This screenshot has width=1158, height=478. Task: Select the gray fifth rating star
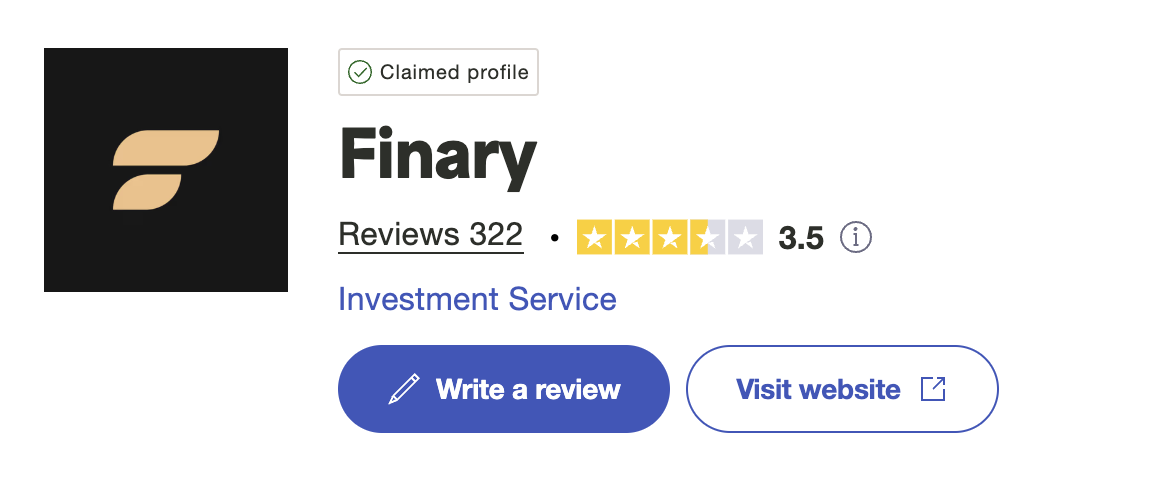[x=744, y=238]
